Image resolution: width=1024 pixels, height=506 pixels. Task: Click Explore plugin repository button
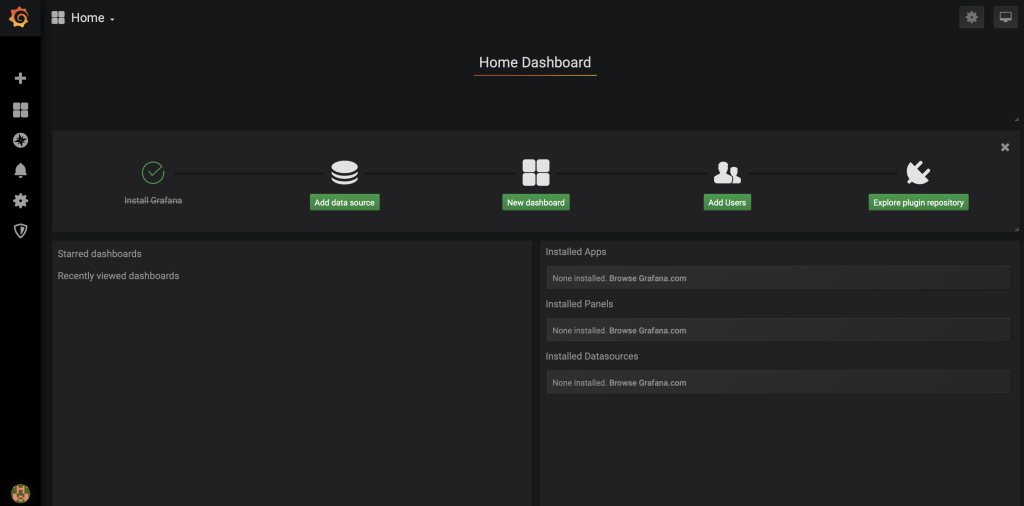coord(918,202)
